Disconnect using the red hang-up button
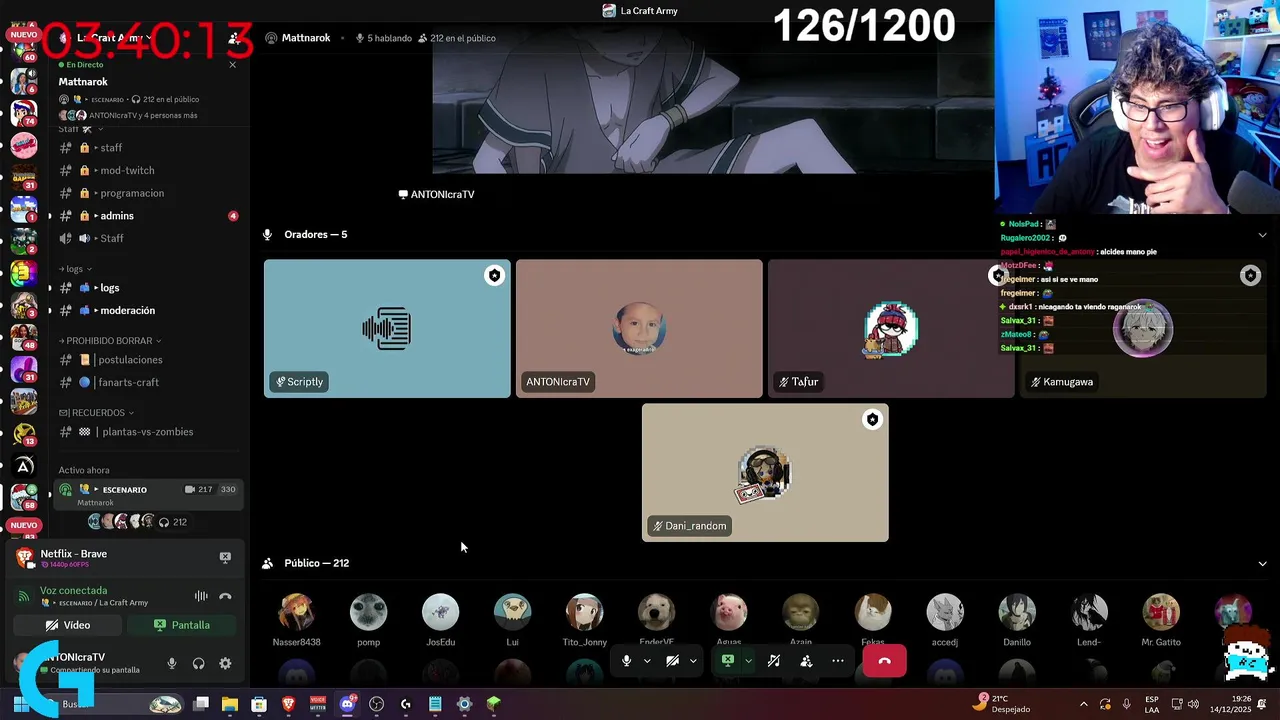This screenshot has width=1280, height=720. coord(884,661)
